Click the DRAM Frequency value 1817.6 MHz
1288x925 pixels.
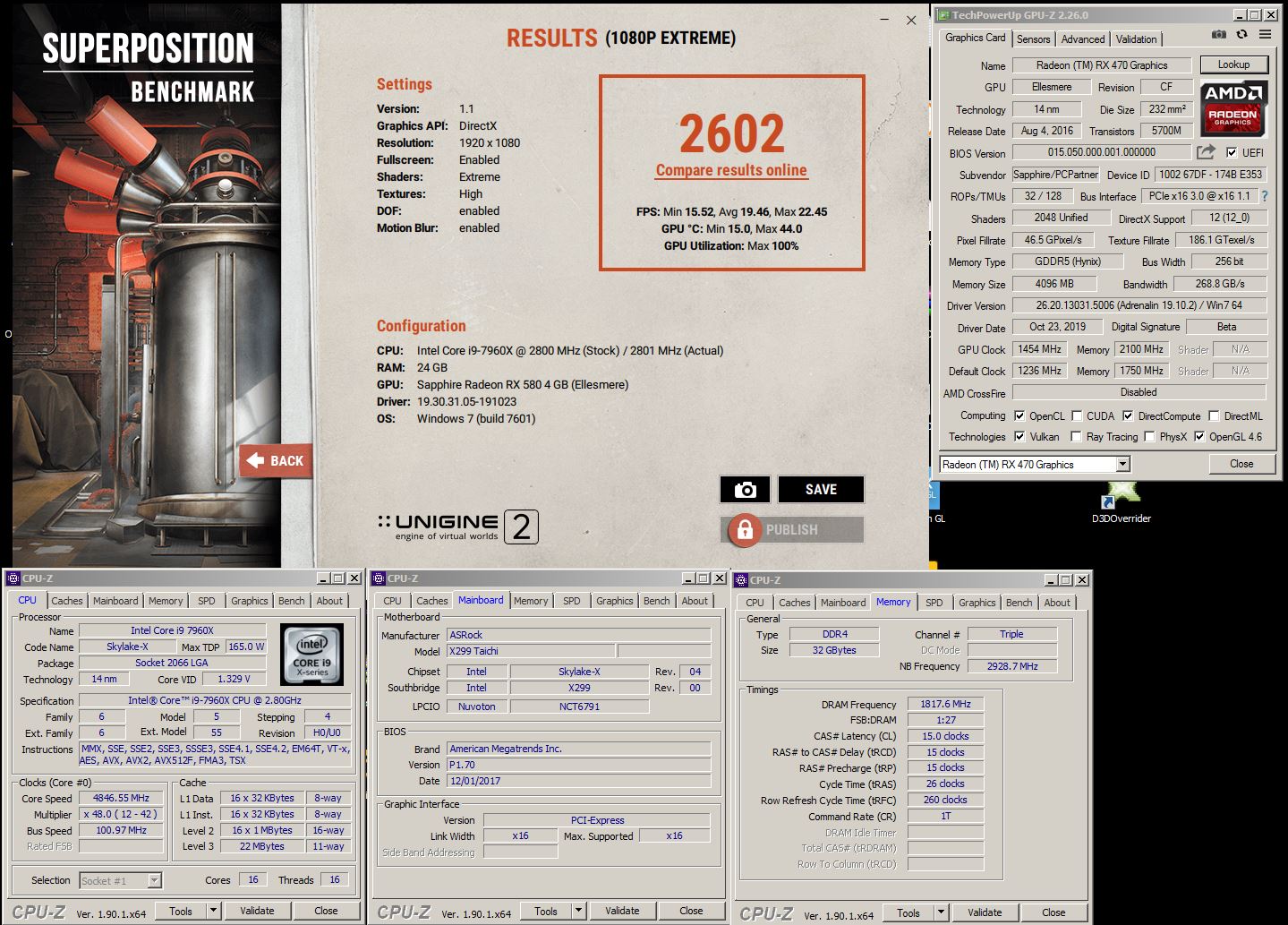pyautogui.click(x=945, y=705)
